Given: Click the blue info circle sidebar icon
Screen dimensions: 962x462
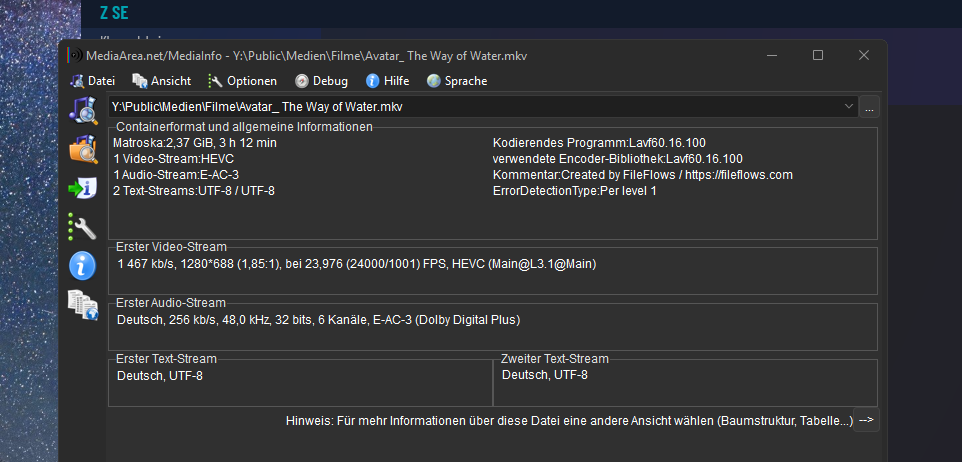Looking at the screenshot, I should click(x=83, y=266).
